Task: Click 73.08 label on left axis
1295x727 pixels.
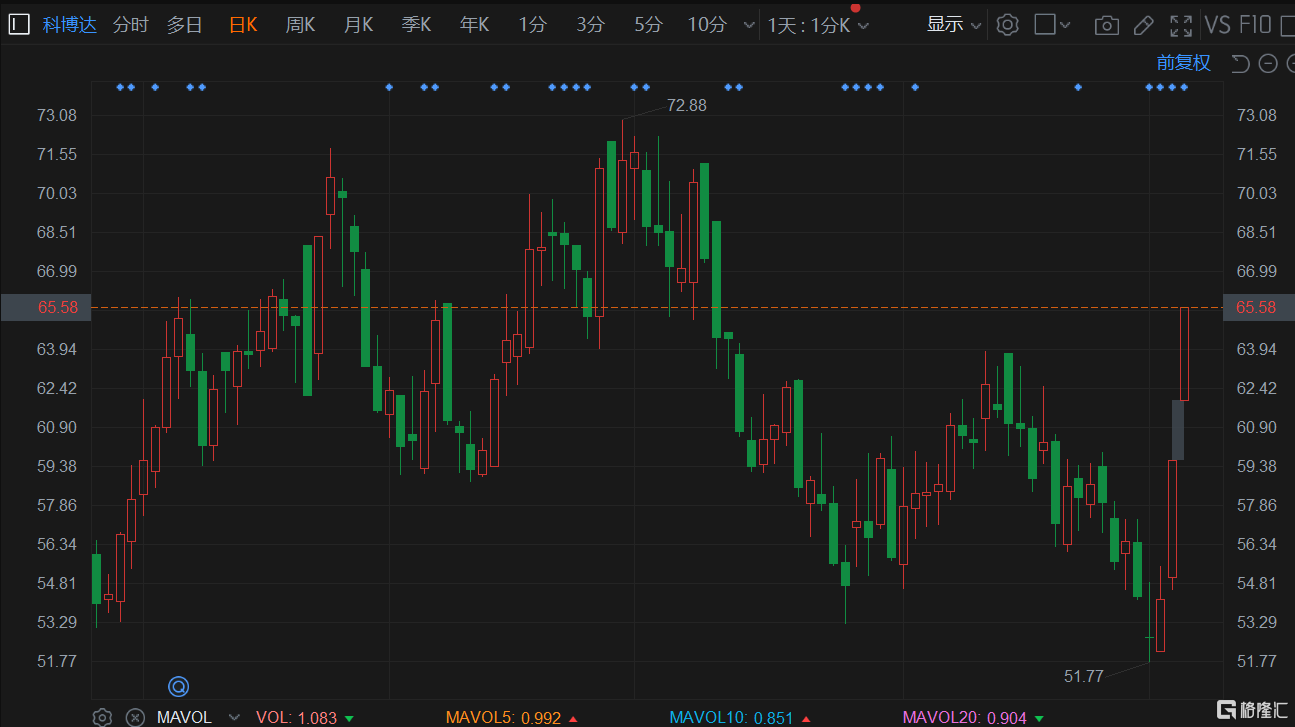Action: (57, 115)
